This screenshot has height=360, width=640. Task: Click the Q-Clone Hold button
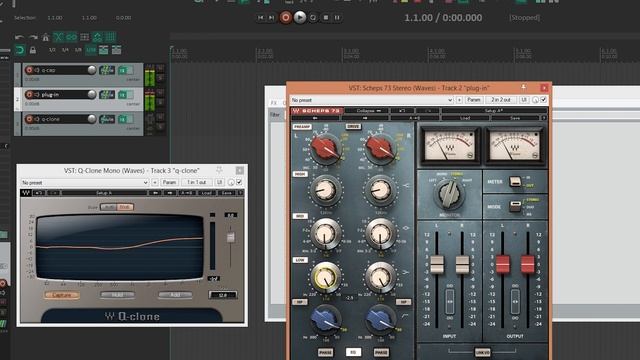(118, 295)
